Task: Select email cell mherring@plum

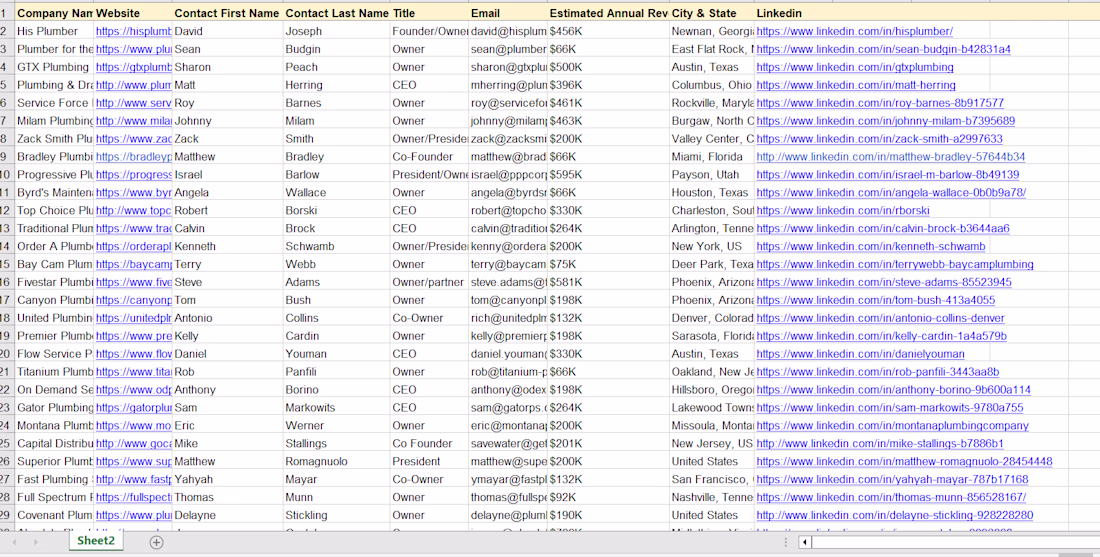Action: (508, 85)
